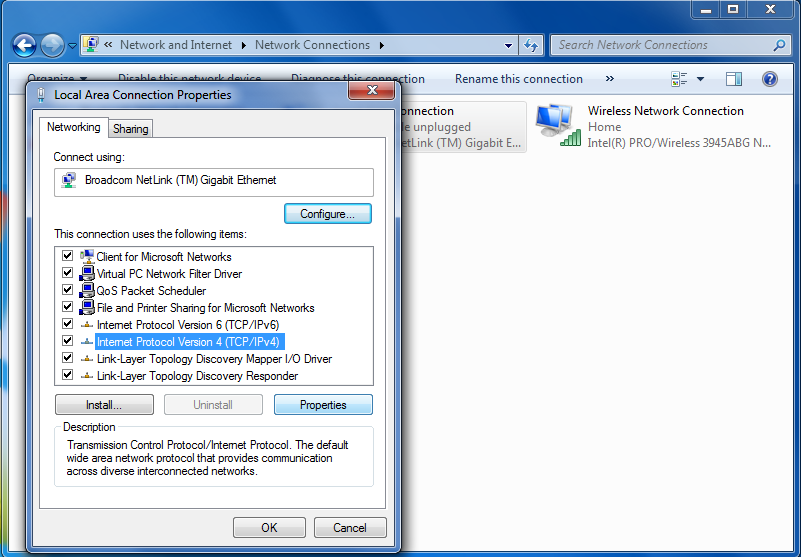Close the Local Area Connection Properties dialog
801x557 pixels.
[372, 90]
